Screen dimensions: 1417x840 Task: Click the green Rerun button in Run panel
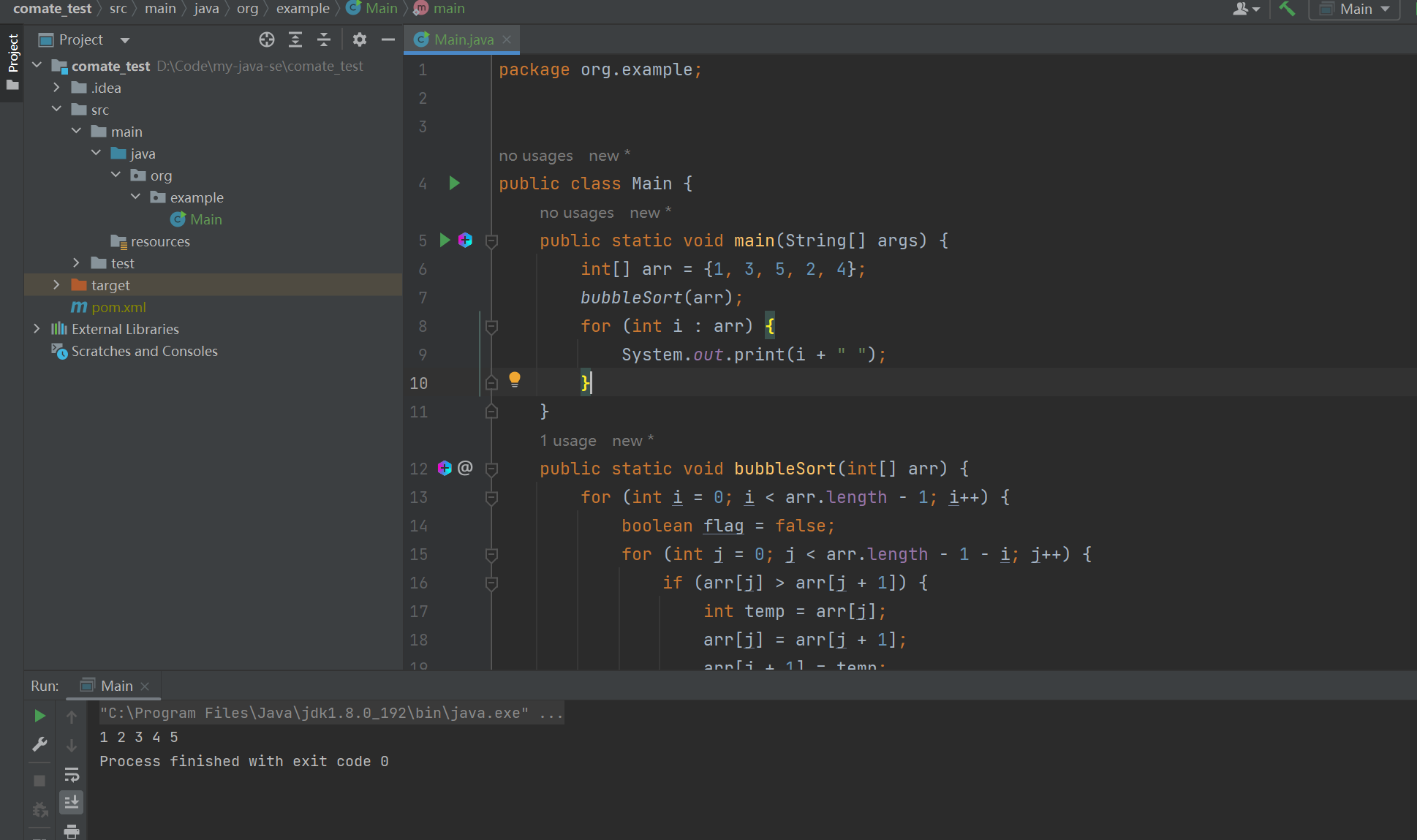click(x=40, y=716)
